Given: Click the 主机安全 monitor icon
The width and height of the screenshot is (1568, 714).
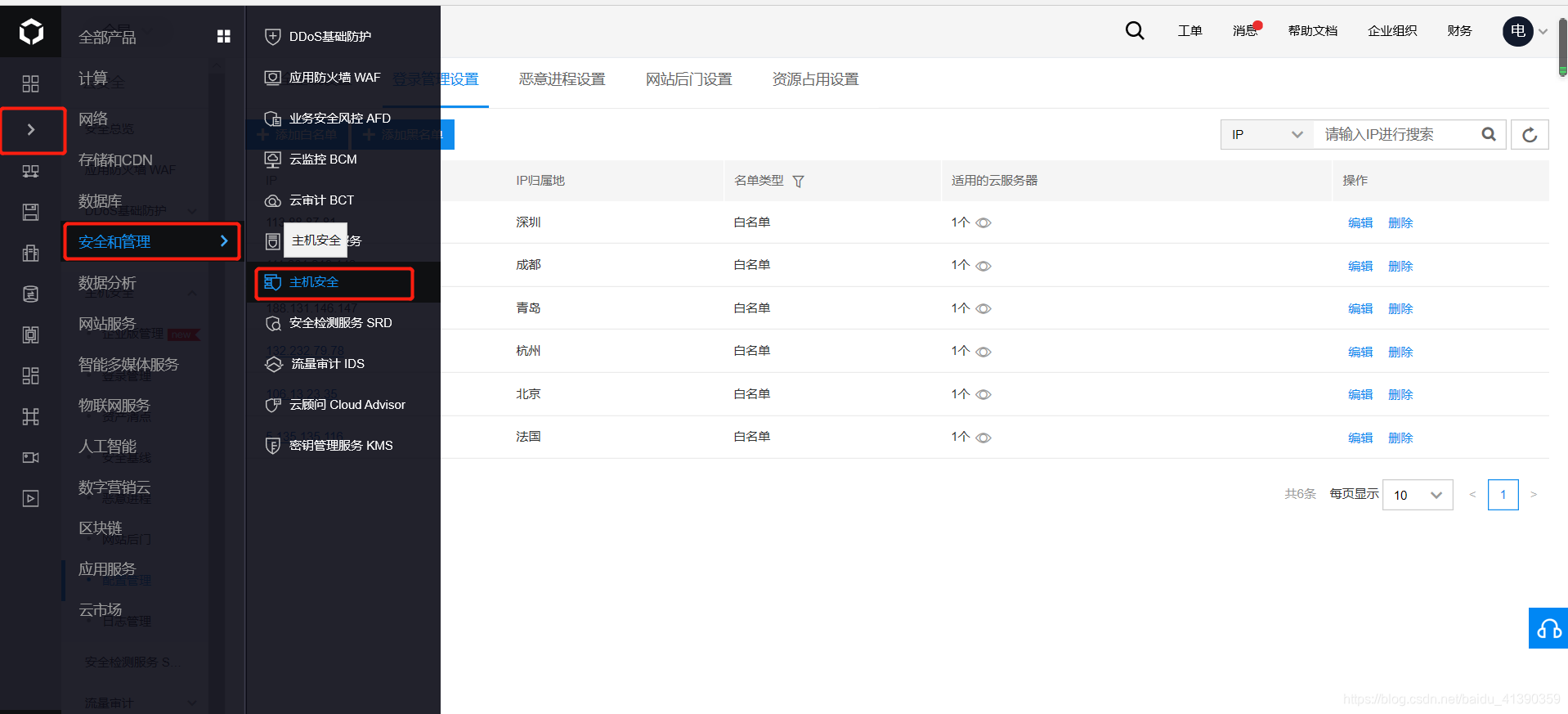Looking at the screenshot, I should 273,282.
